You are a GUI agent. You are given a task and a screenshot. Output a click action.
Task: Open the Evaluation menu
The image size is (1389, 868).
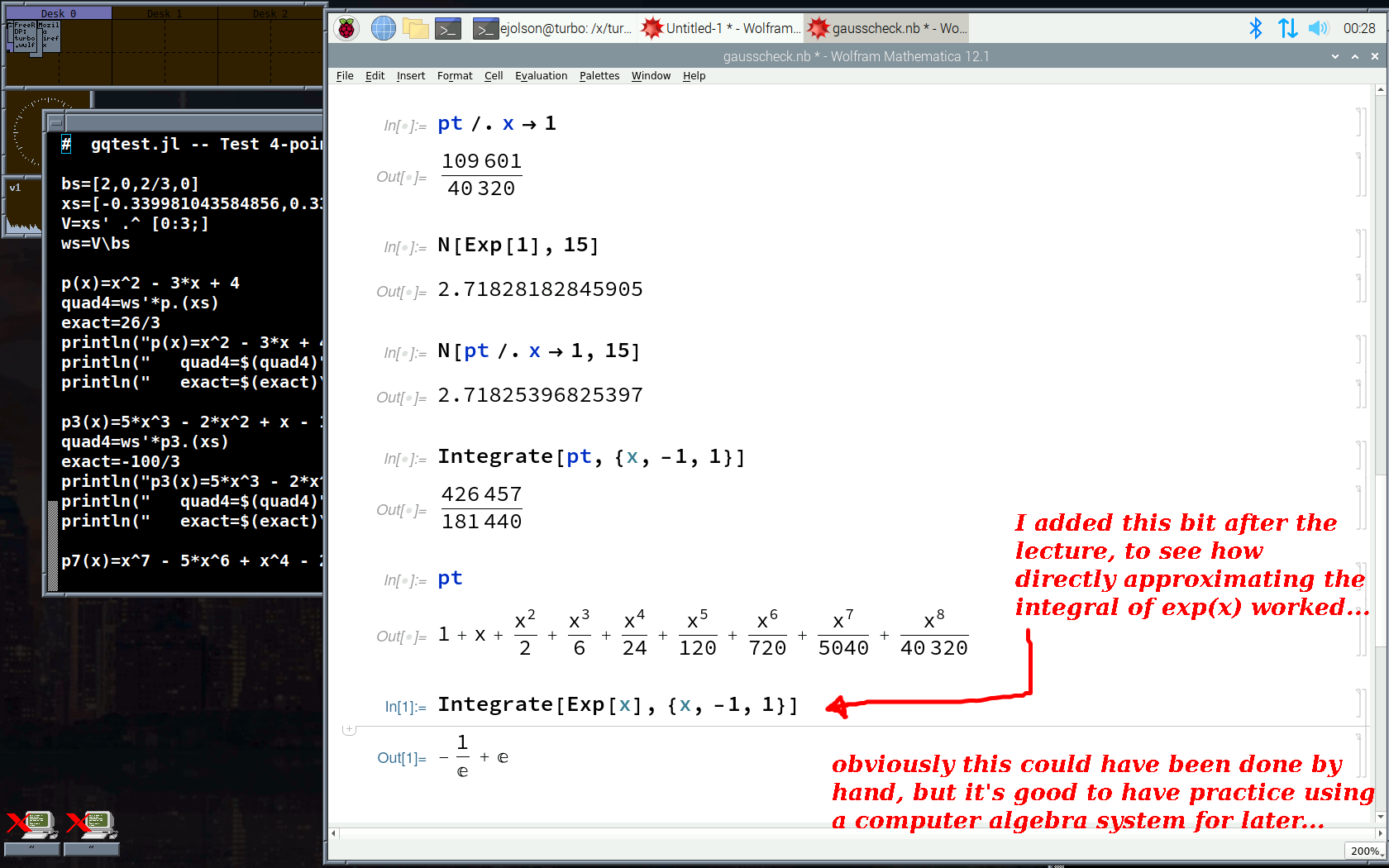tap(541, 76)
